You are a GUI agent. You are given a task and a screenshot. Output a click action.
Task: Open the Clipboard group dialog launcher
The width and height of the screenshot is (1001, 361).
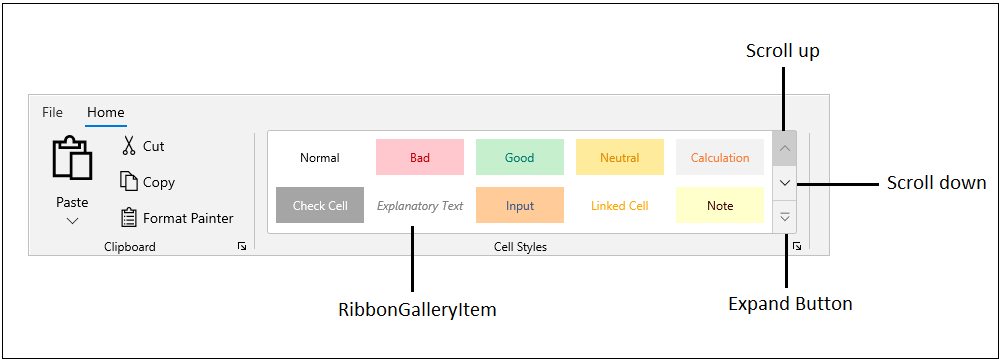pos(242,246)
